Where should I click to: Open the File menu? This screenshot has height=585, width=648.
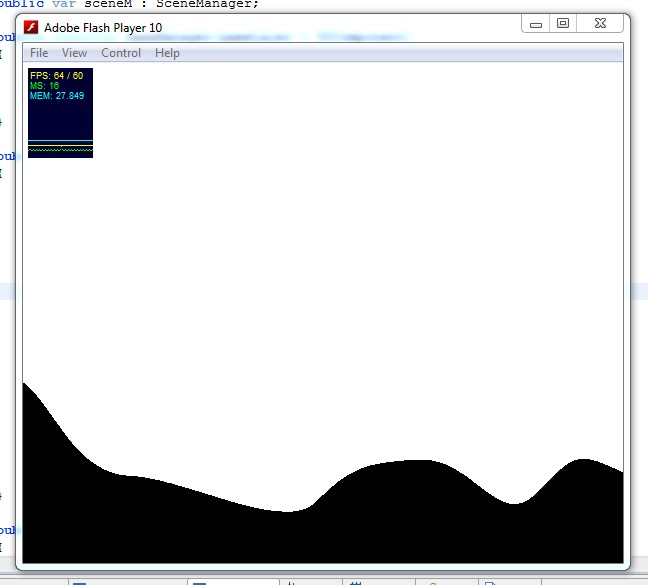point(39,53)
